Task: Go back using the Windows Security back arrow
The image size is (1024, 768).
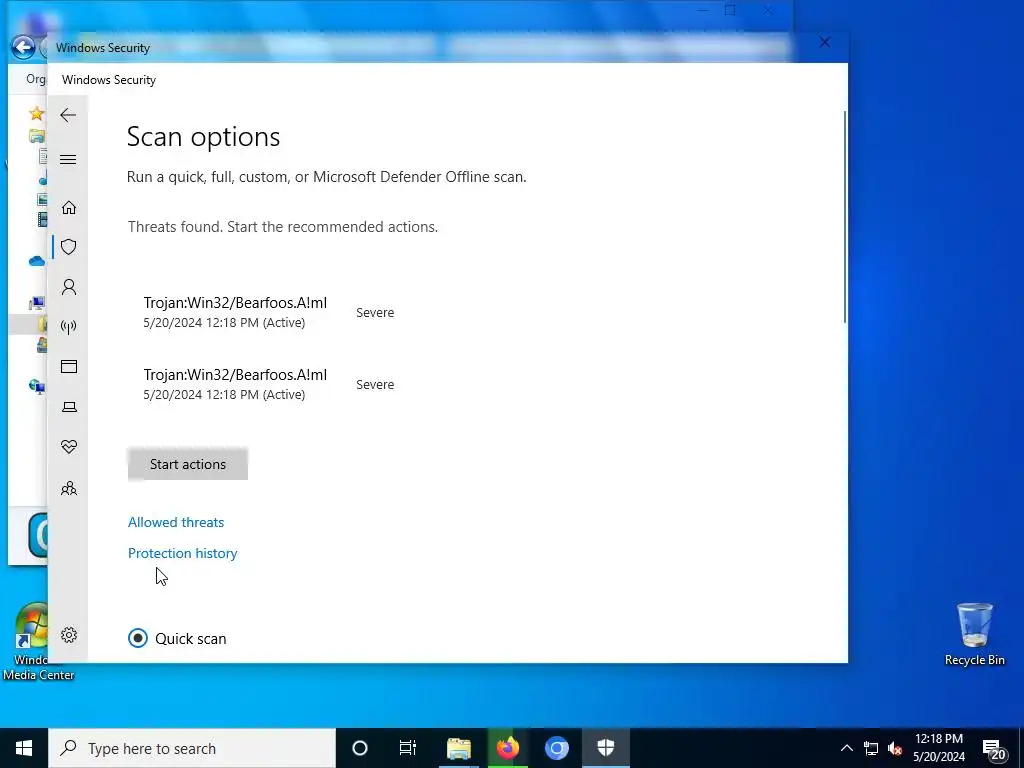Action: 68,115
